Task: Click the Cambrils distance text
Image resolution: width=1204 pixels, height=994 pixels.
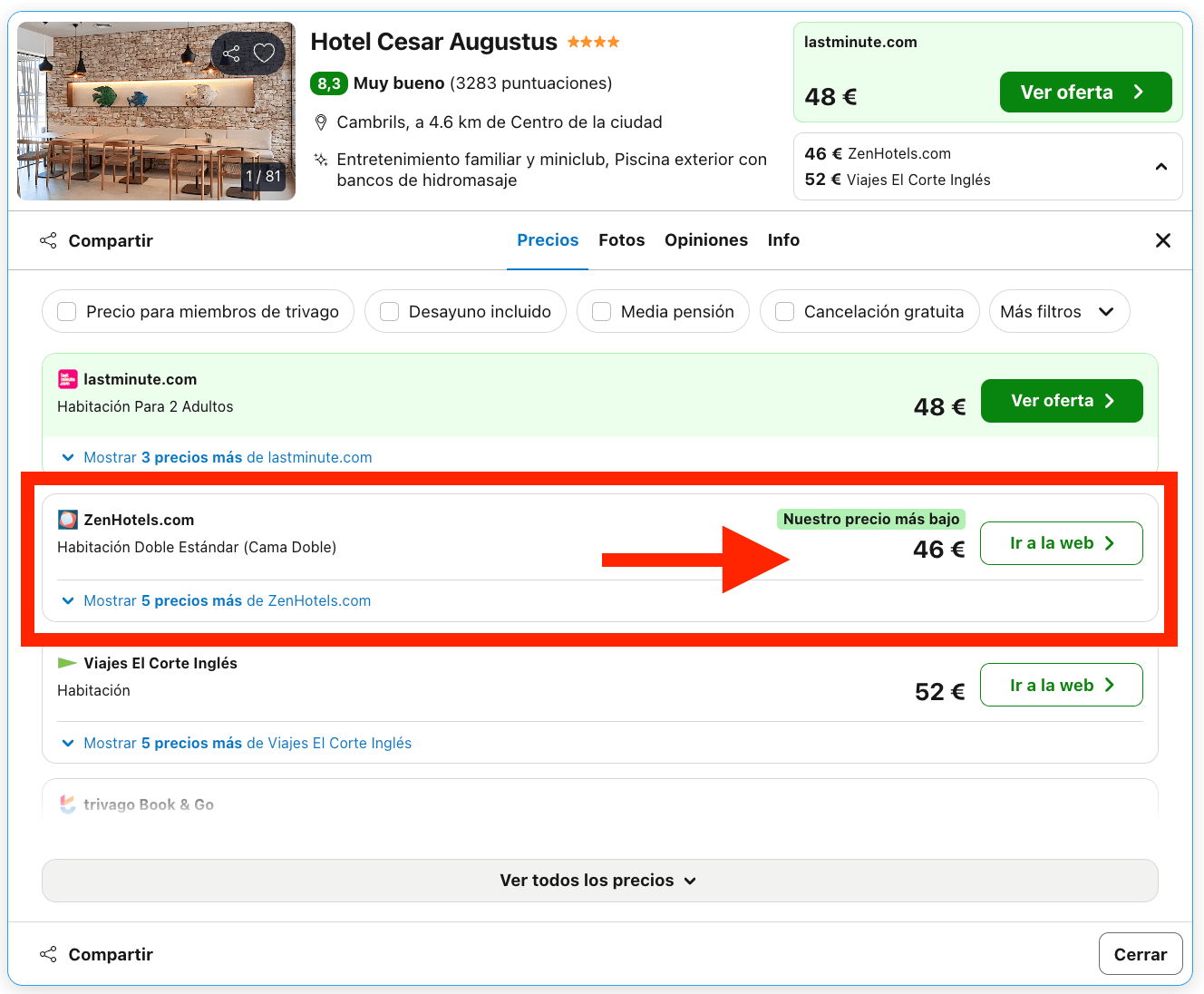Action: point(500,122)
